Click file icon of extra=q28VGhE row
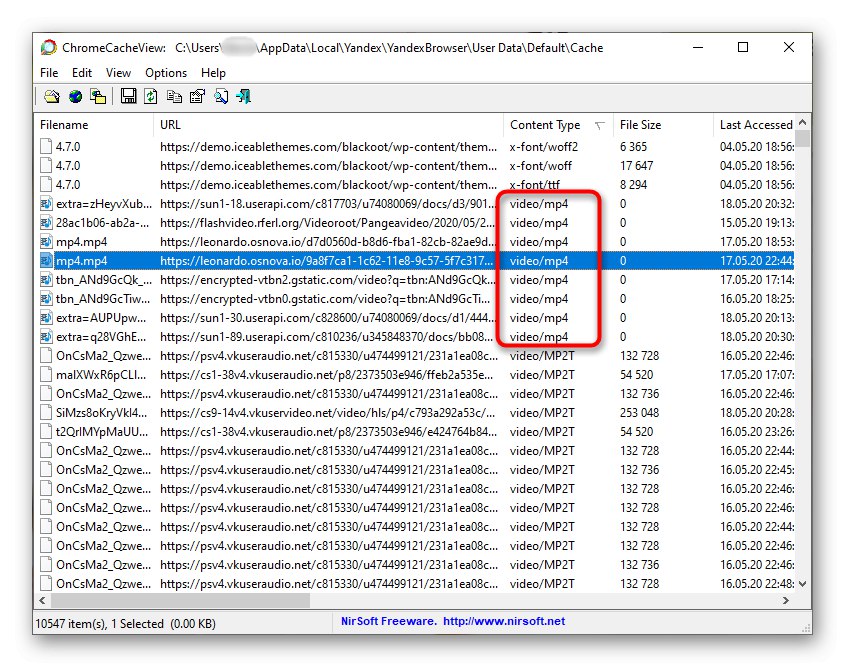 (x=46, y=337)
